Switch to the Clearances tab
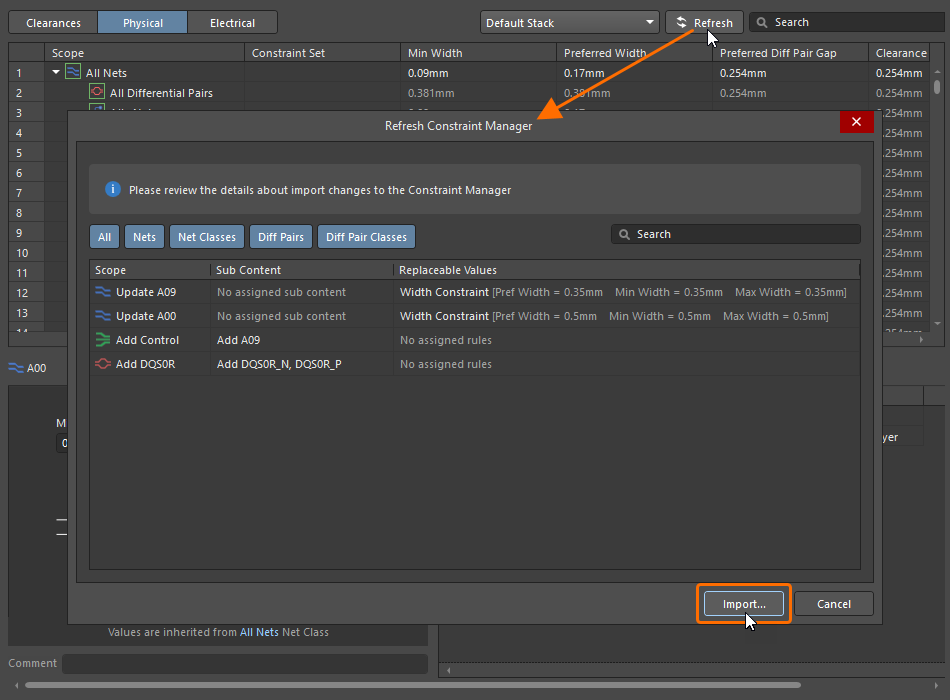The height and width of the screenshot is (700, 950). tap(53, 23)
